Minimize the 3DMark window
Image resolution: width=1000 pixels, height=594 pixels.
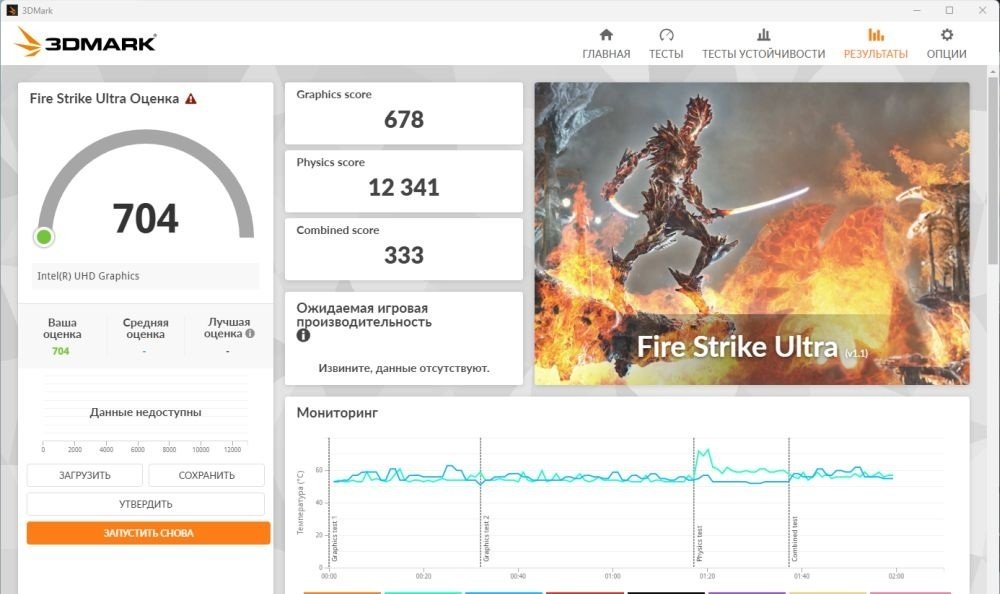(917, 10)
